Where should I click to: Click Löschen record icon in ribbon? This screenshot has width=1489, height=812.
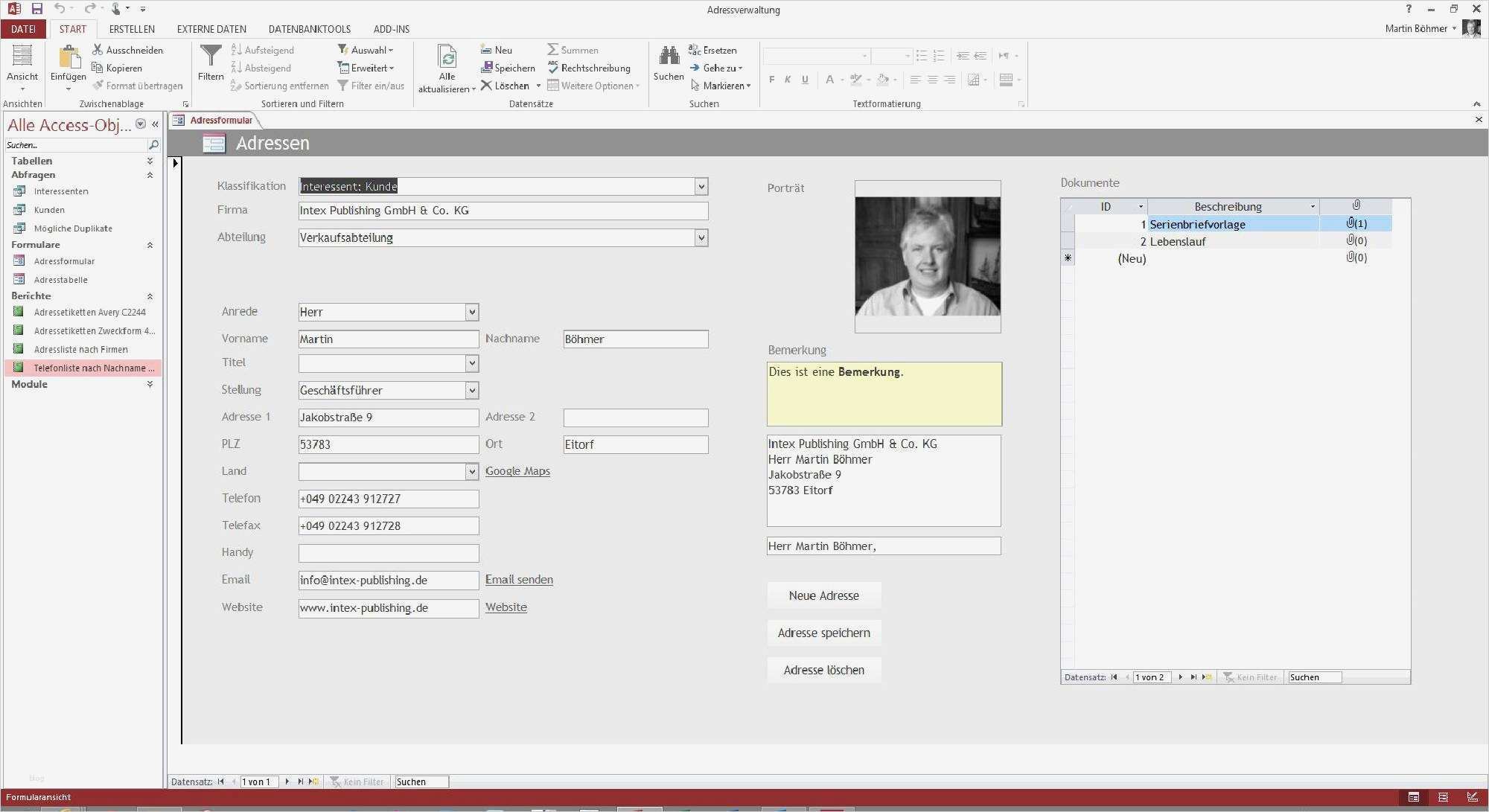click(x=486, y=86)
